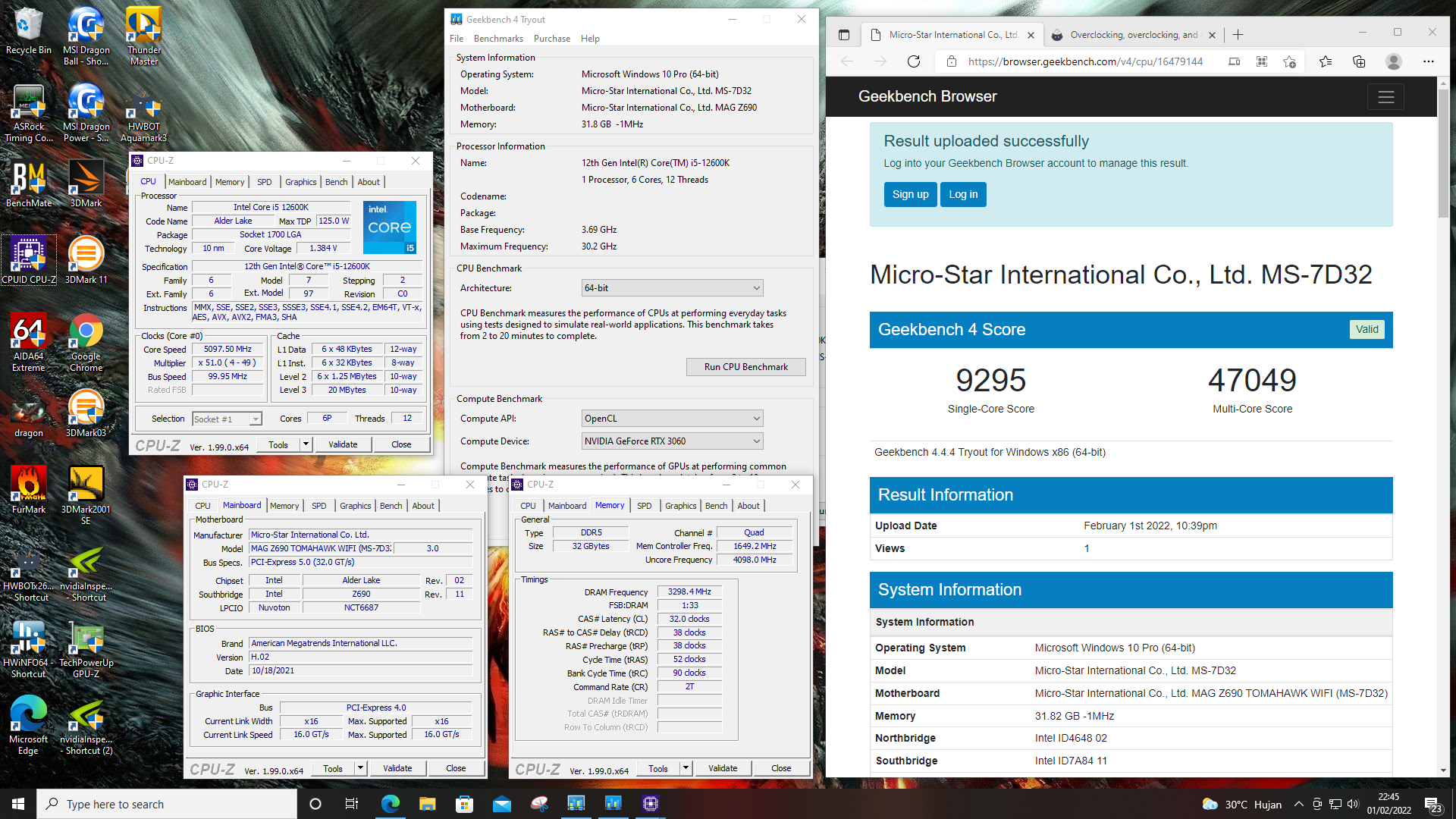Open Edge Collections icon
The image size is (1456, 819).
pos(1359,61)
